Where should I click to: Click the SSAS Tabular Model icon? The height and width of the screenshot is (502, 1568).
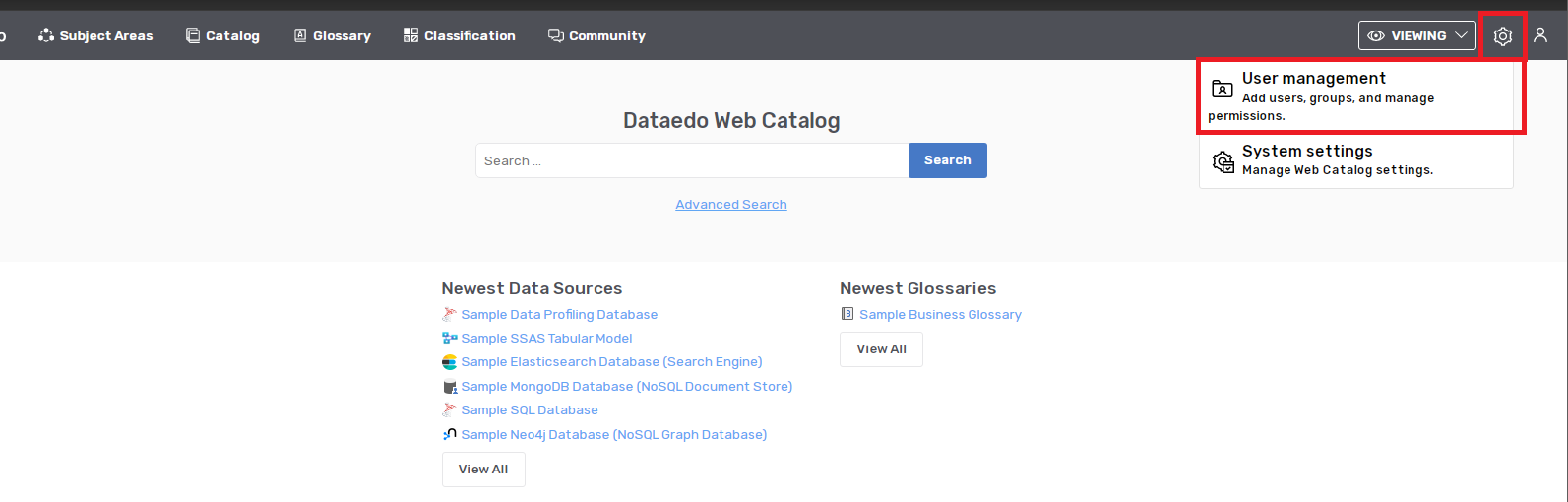coord(449,338)
